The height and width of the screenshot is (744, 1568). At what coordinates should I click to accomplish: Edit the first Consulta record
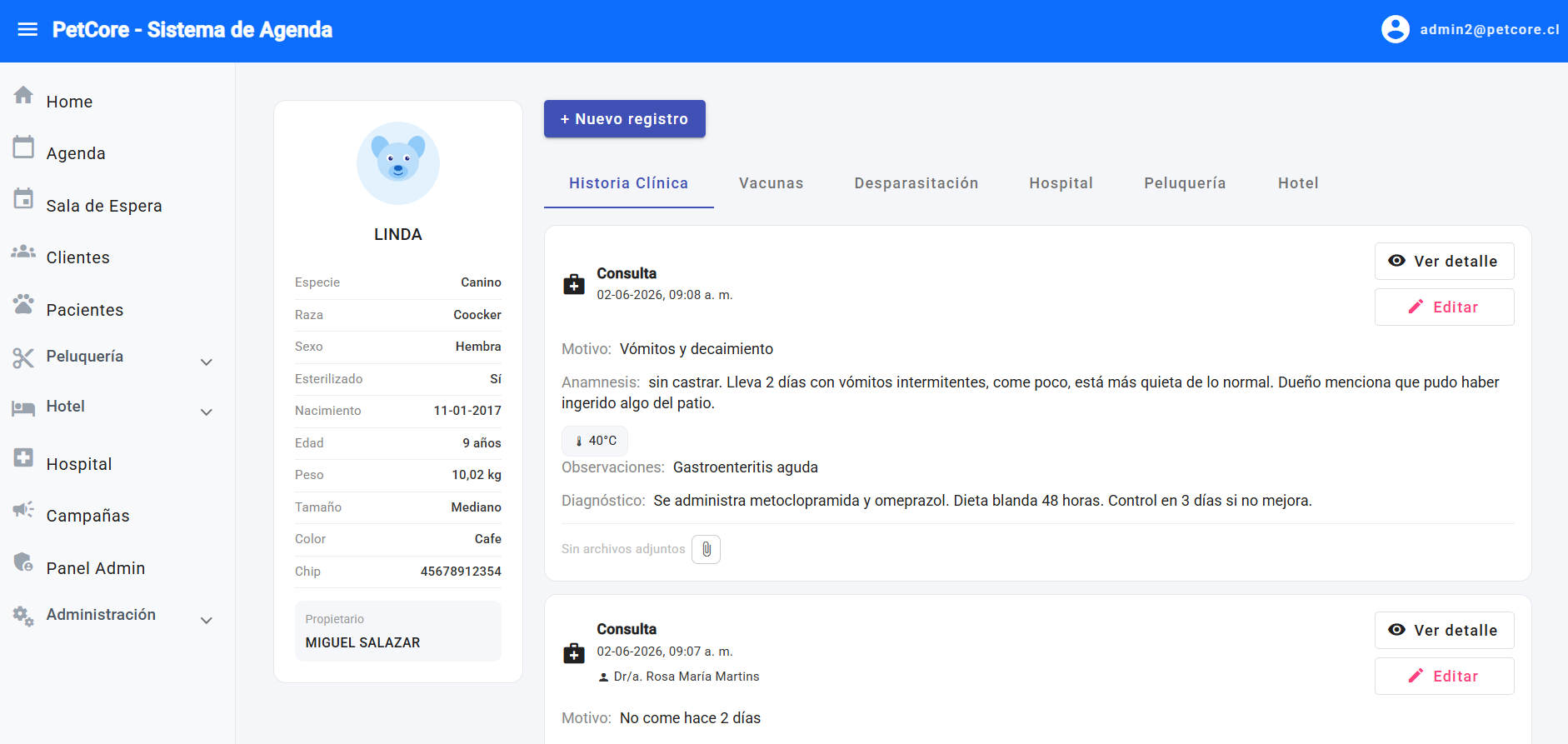click(x=1444, y=307)
